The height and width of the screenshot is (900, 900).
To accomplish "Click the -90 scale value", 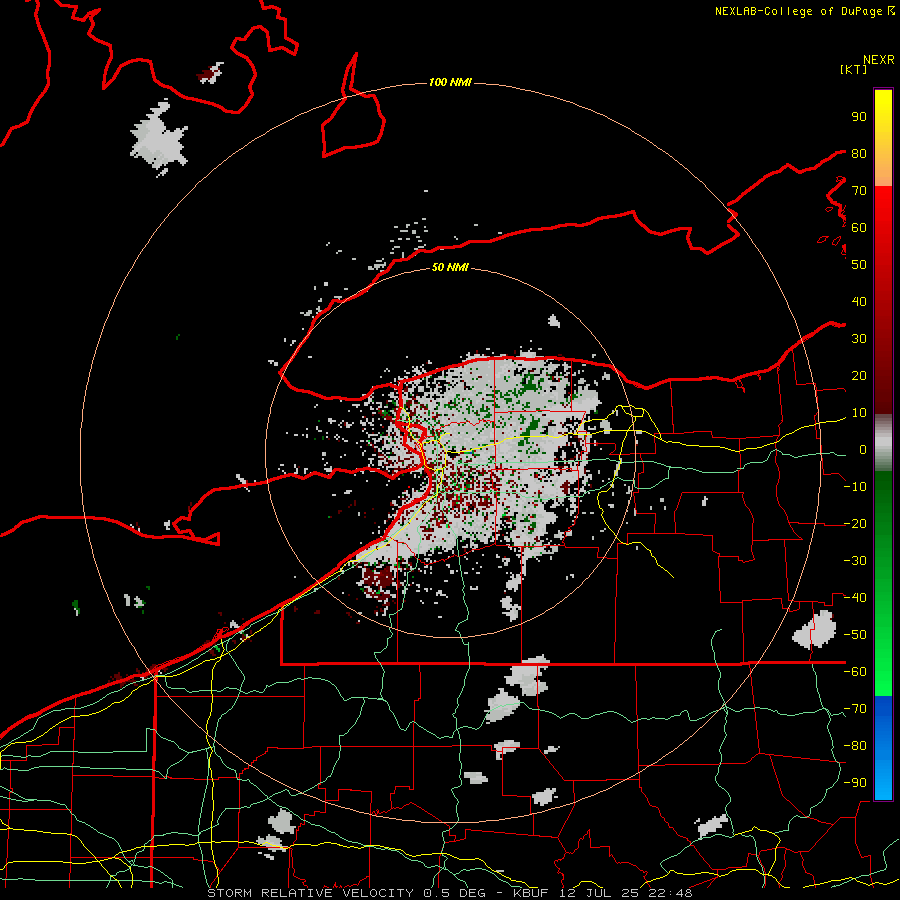I will tap(855, 783).
